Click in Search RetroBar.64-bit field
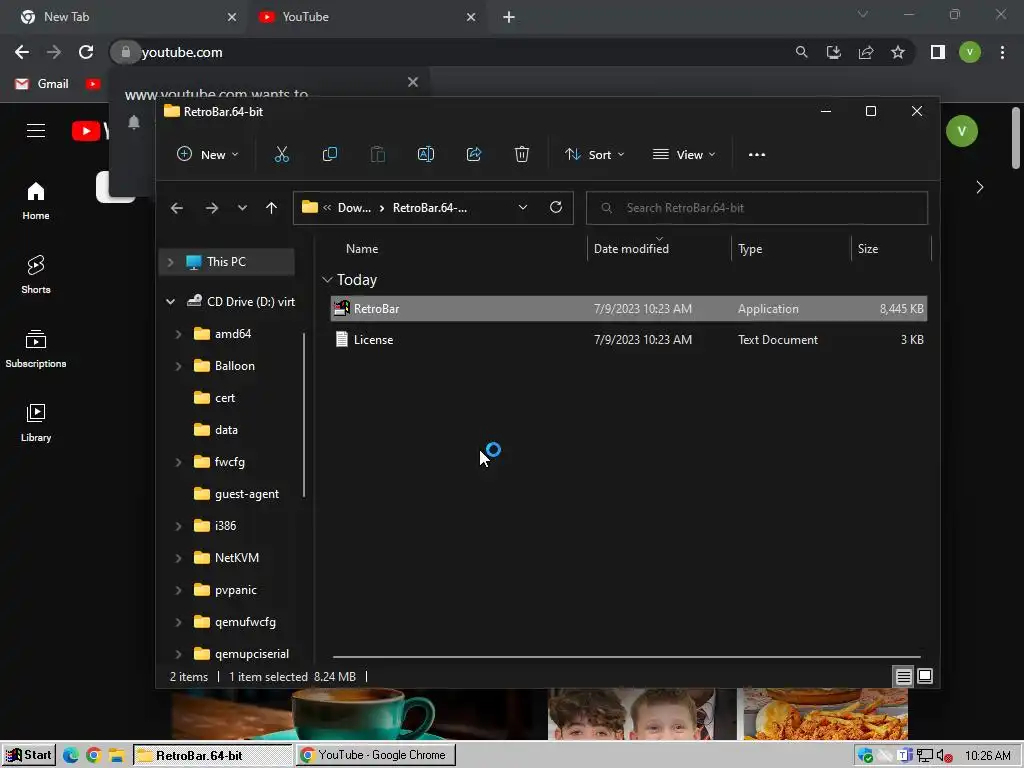Image resolution: width=1024 pixels, height=768 pixels. point(756,208)
